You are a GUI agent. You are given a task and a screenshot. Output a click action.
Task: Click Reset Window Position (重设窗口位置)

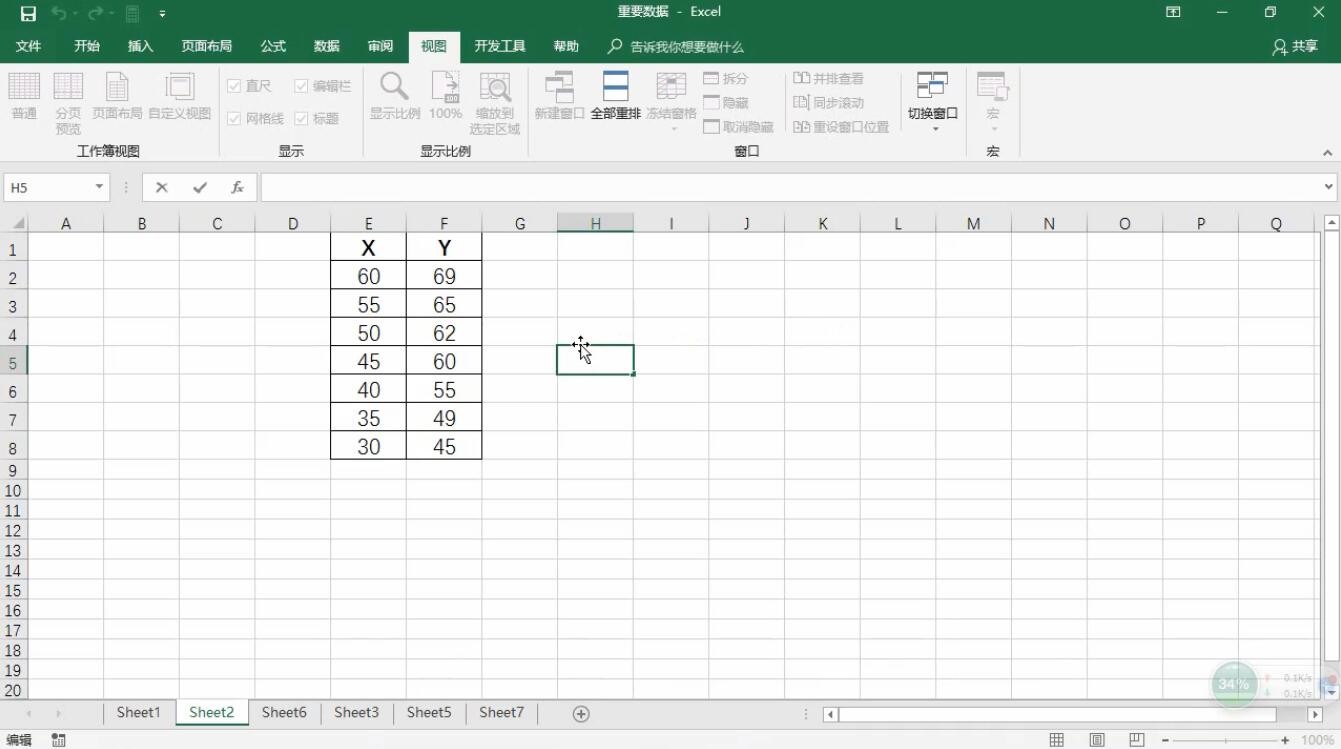pos(841,127)
